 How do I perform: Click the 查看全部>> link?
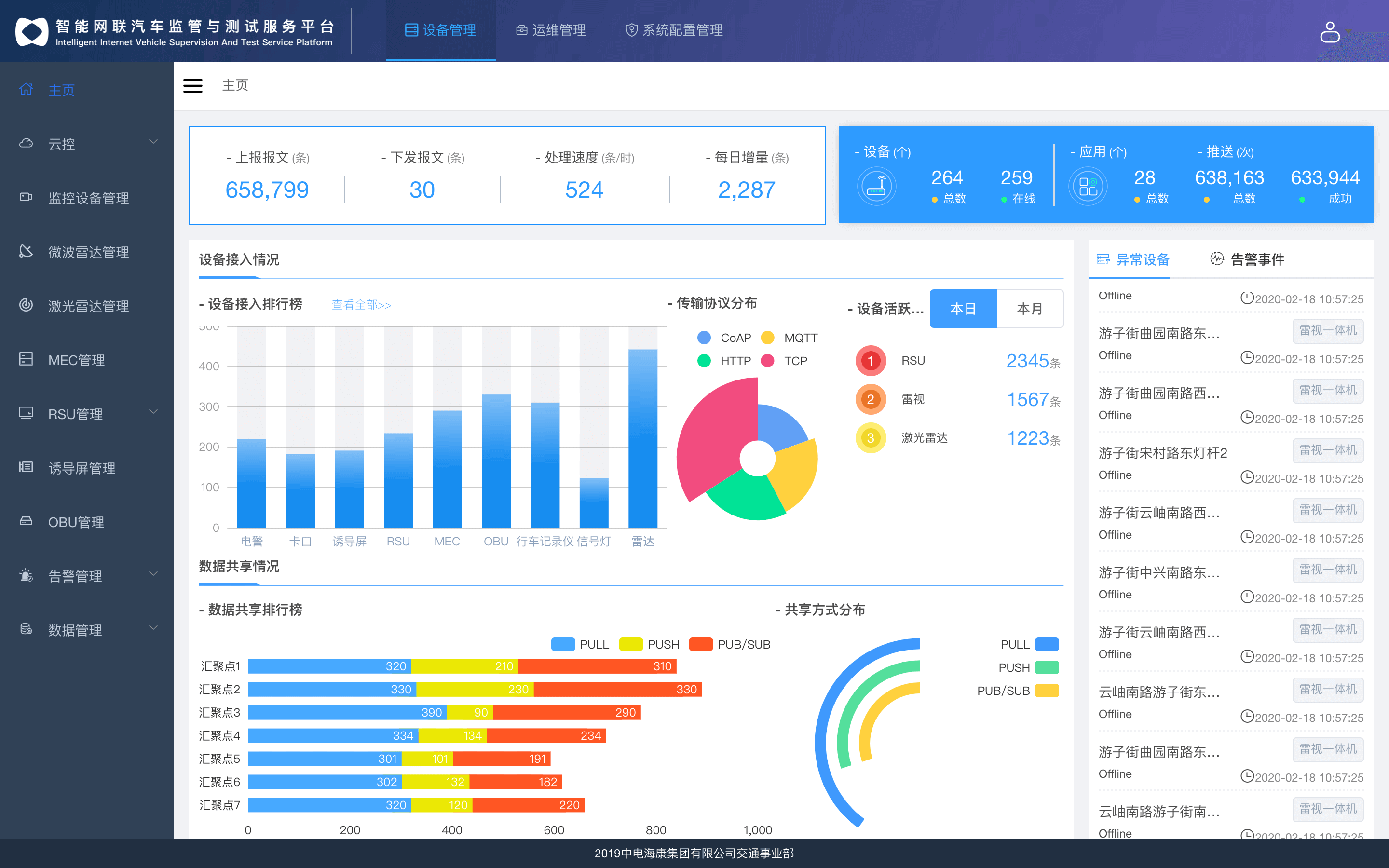(362, 305)
